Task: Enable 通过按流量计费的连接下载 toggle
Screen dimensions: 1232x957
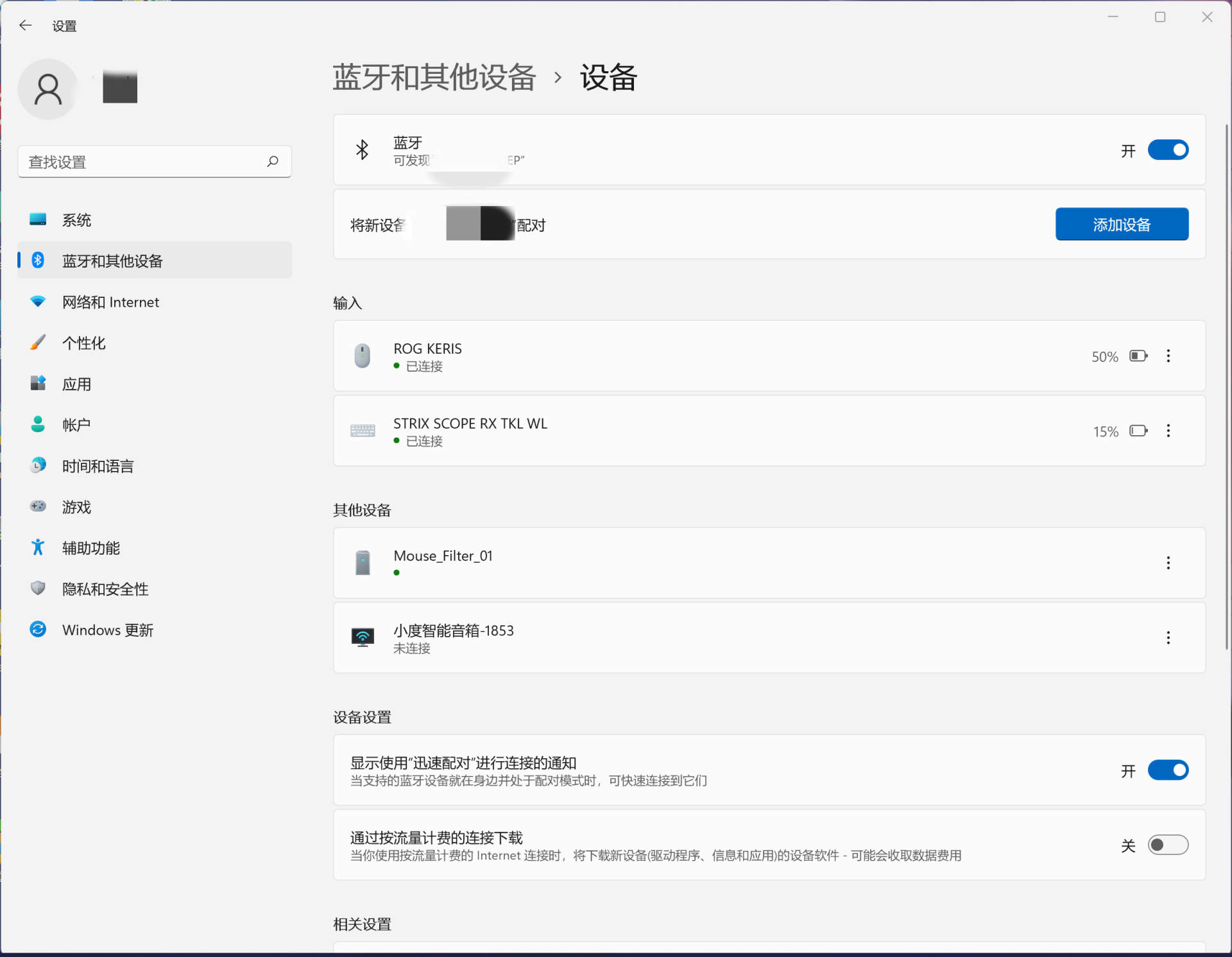Action: 1168,845
